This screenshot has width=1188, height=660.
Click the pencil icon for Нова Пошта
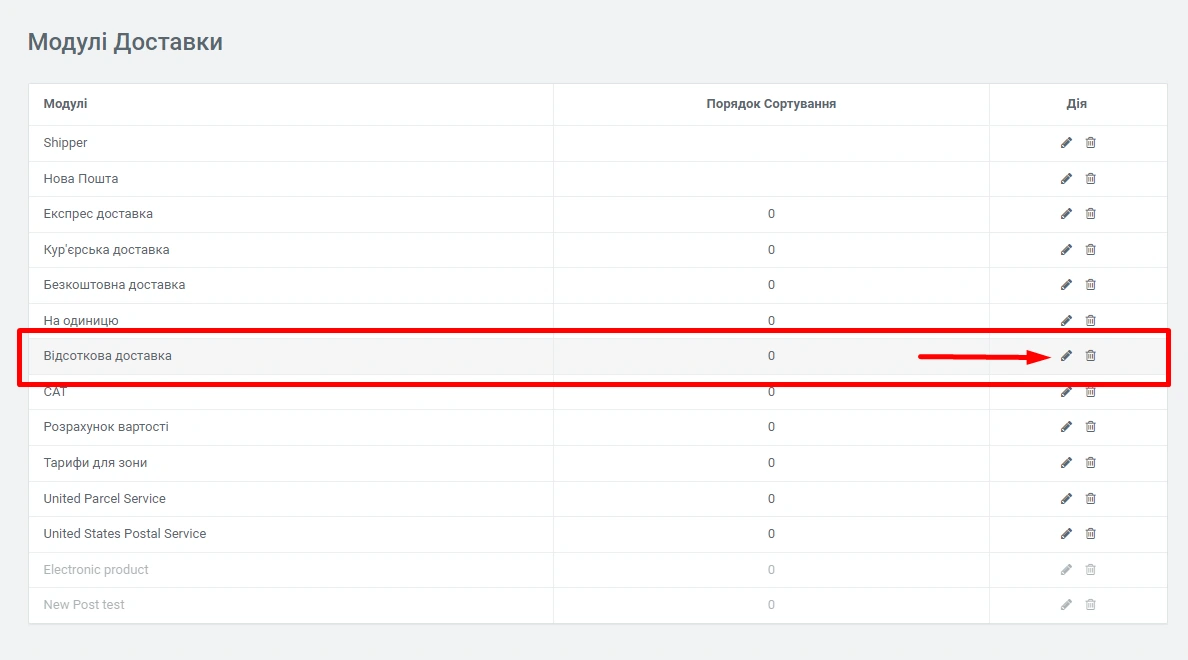click(x=1066, y=179)
